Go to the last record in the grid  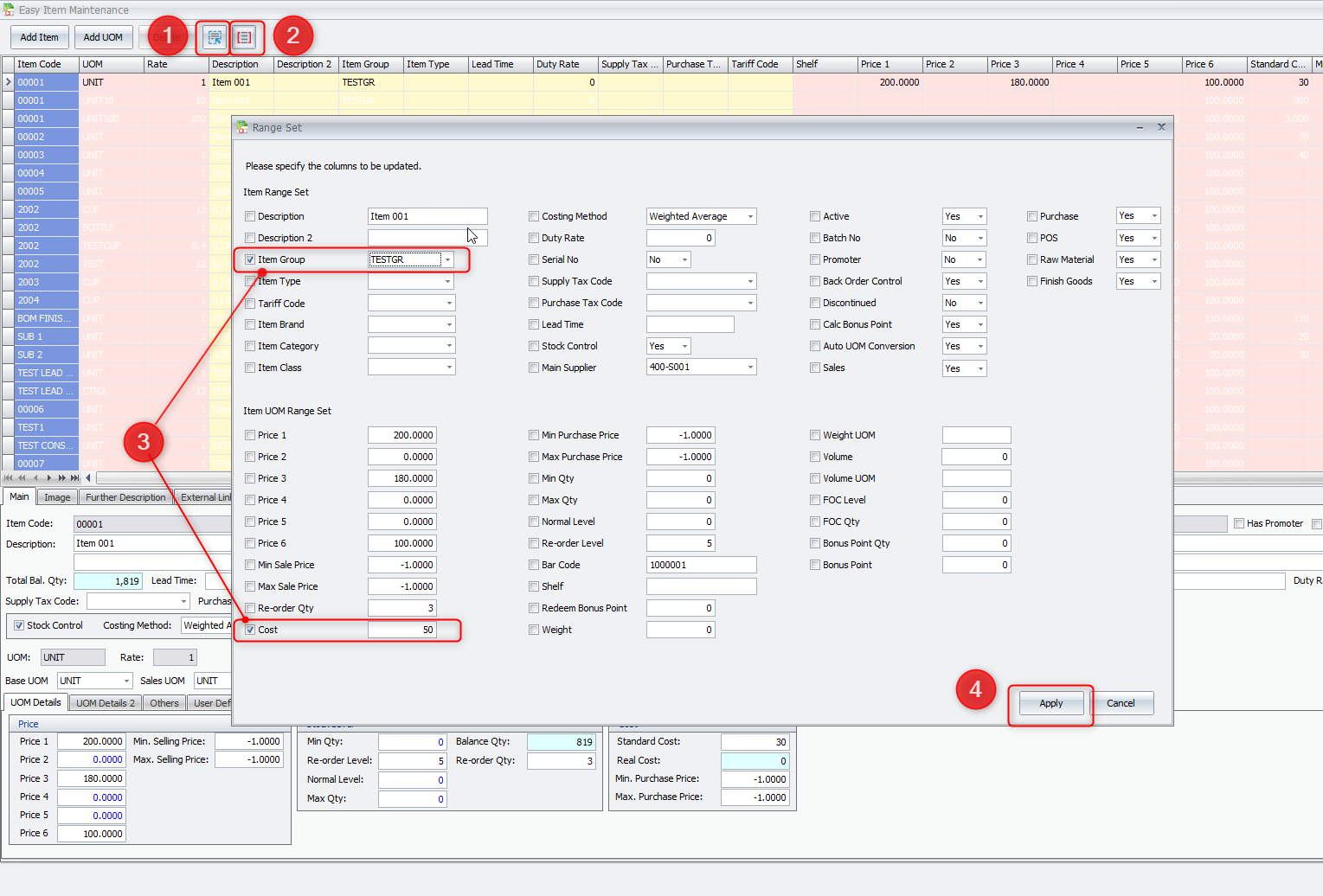click(75, 477)
